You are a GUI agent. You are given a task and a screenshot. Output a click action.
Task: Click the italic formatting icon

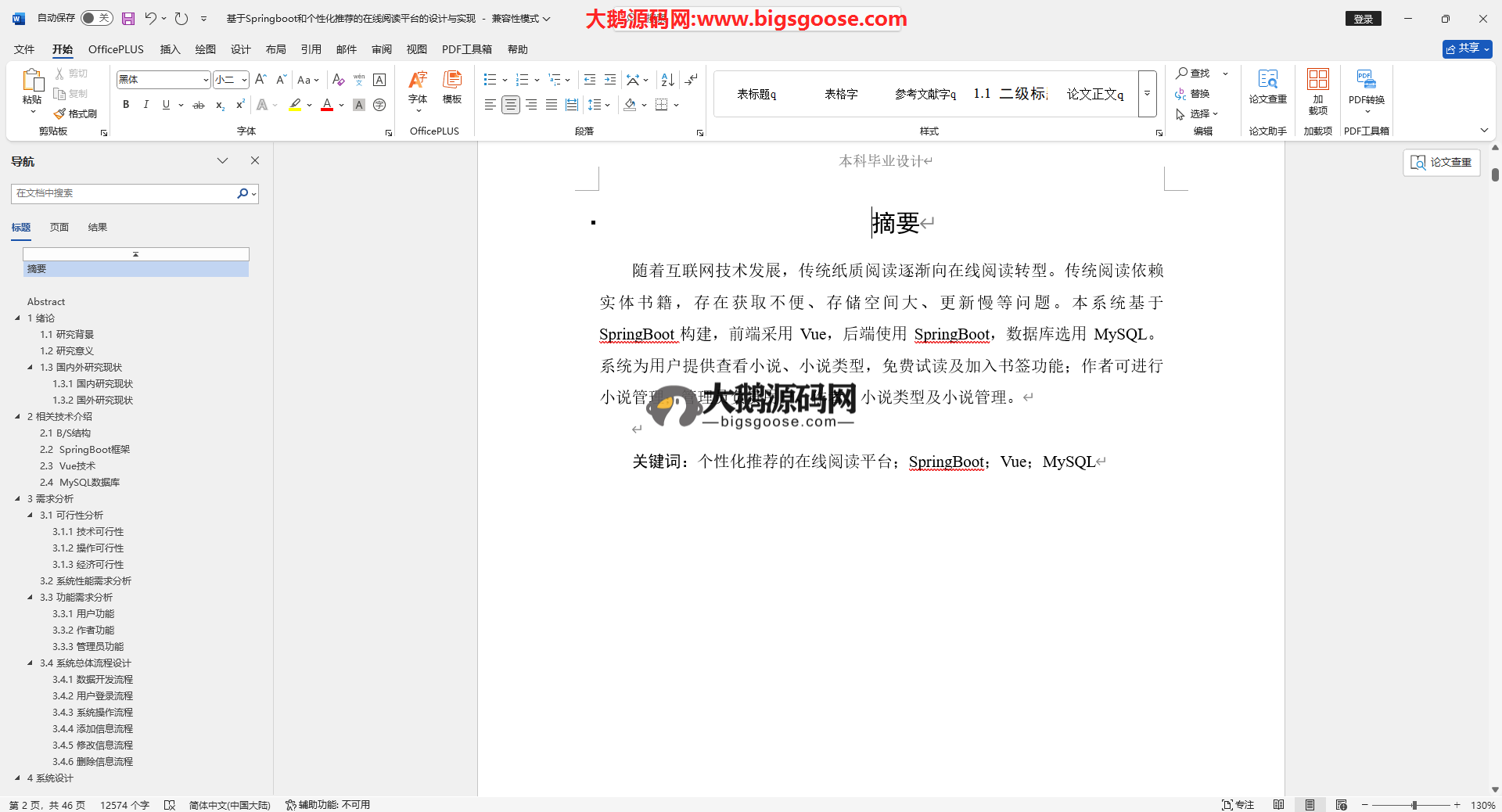146,105
